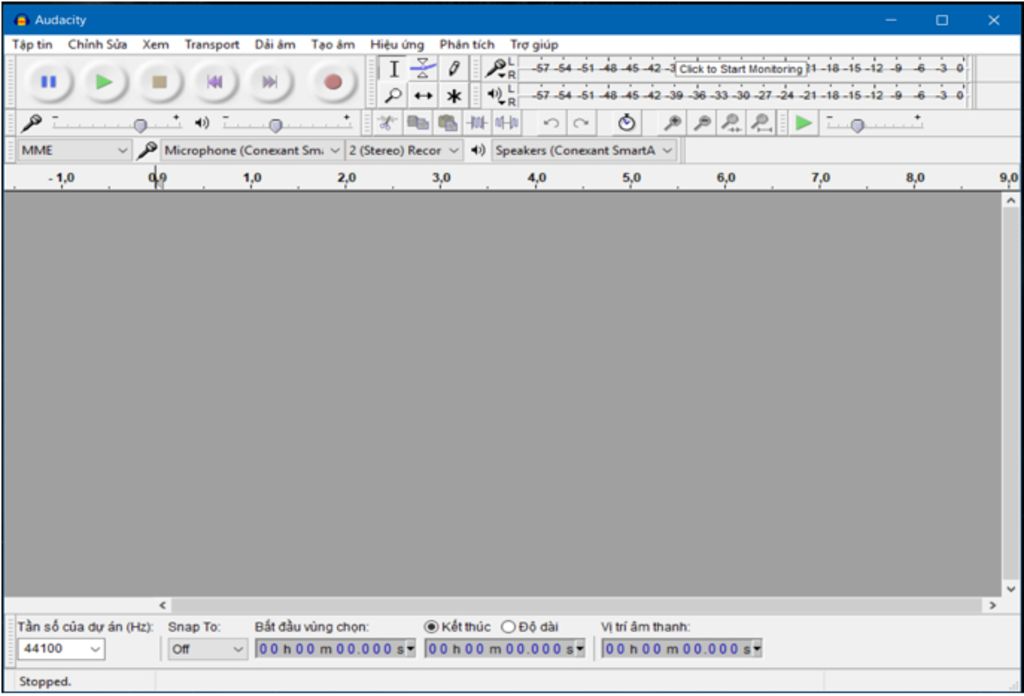This screenshot has width=1024, height=696.
Task: Click 'Click to Start Monitoring' on recording meter
Action: [x=741, y=69]
